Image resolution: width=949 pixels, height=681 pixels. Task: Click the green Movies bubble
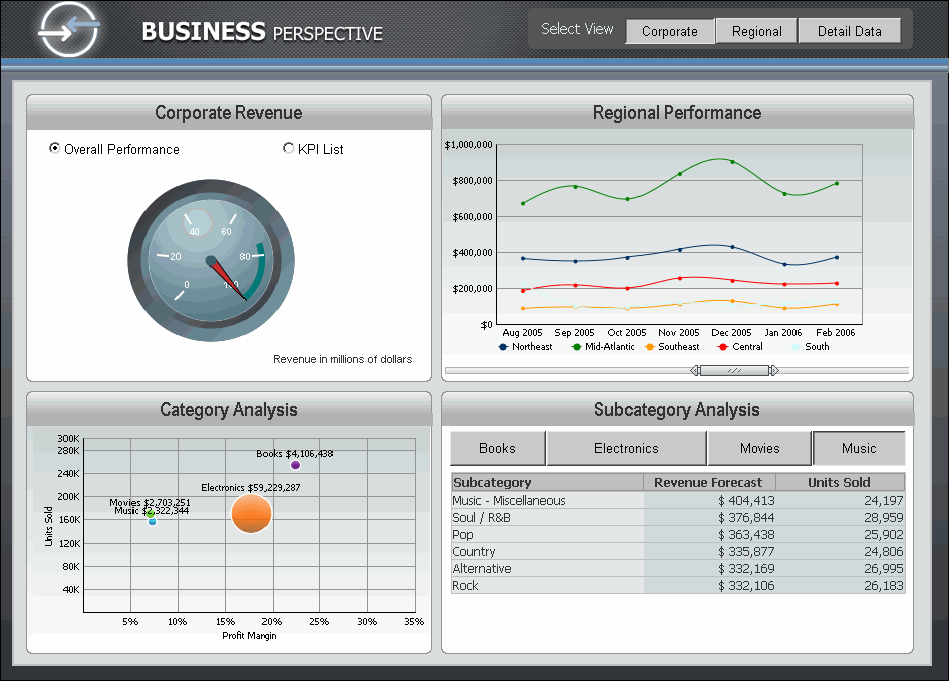click(150, 514)
